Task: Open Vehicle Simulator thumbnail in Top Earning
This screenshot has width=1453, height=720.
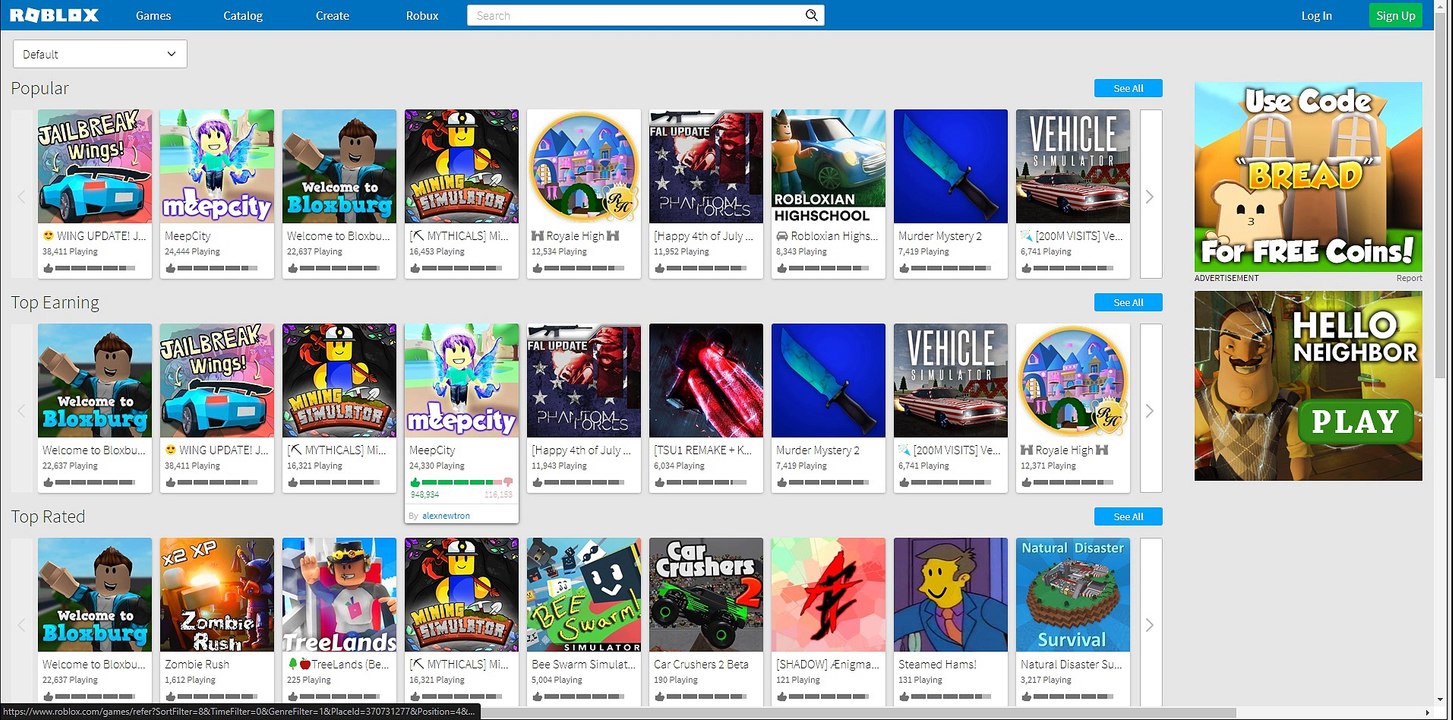Action: 951,380
